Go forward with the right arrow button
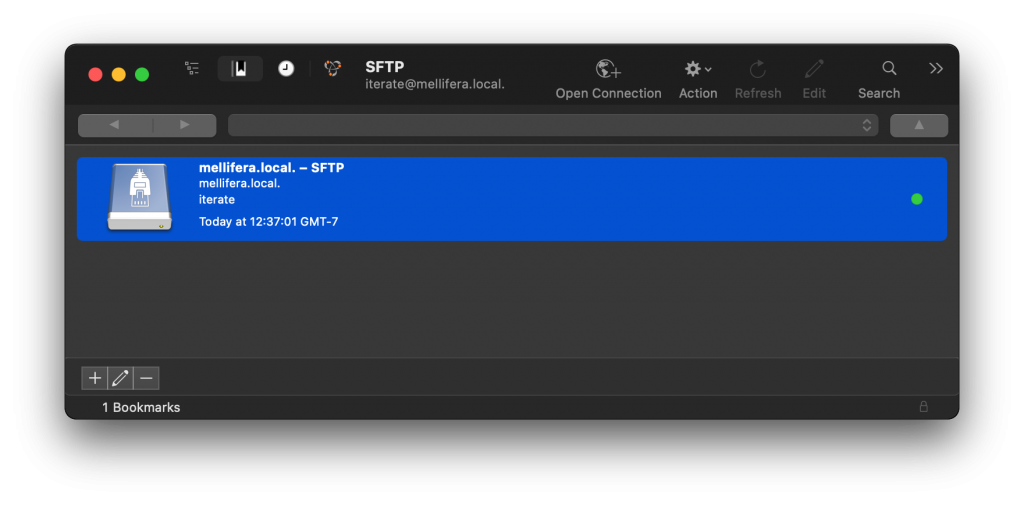The width and height of the screenshot is (1024, 505). [x=184, y=125]
